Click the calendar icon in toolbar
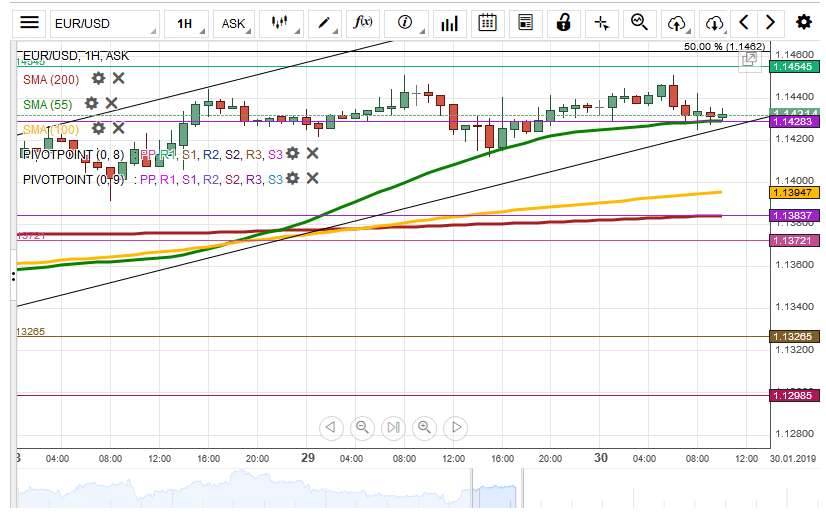This screenshot has height=515, width=826. click(487, 22)
